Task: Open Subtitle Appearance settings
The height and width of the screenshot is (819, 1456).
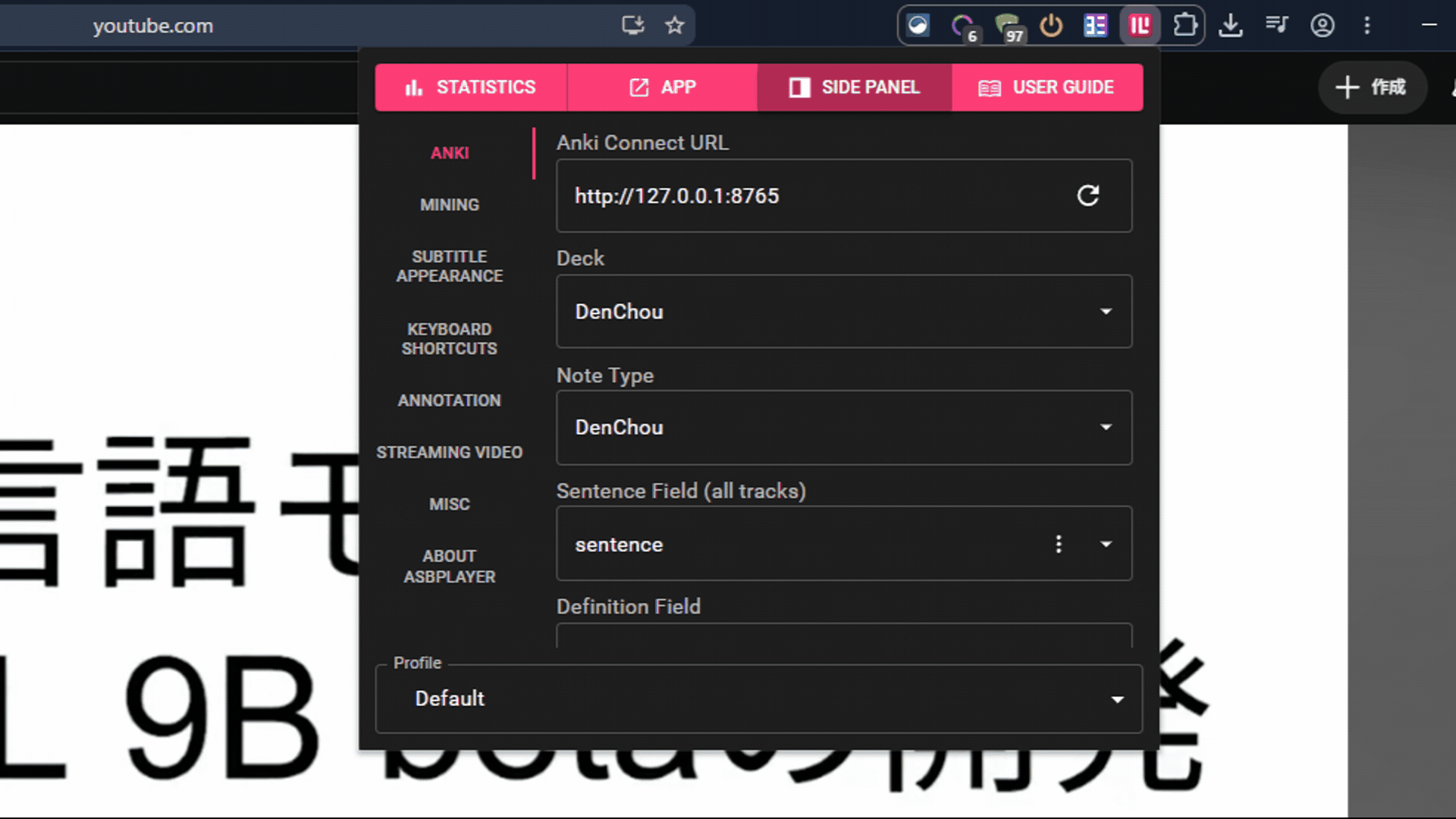Action: click(x=450, y=266)
